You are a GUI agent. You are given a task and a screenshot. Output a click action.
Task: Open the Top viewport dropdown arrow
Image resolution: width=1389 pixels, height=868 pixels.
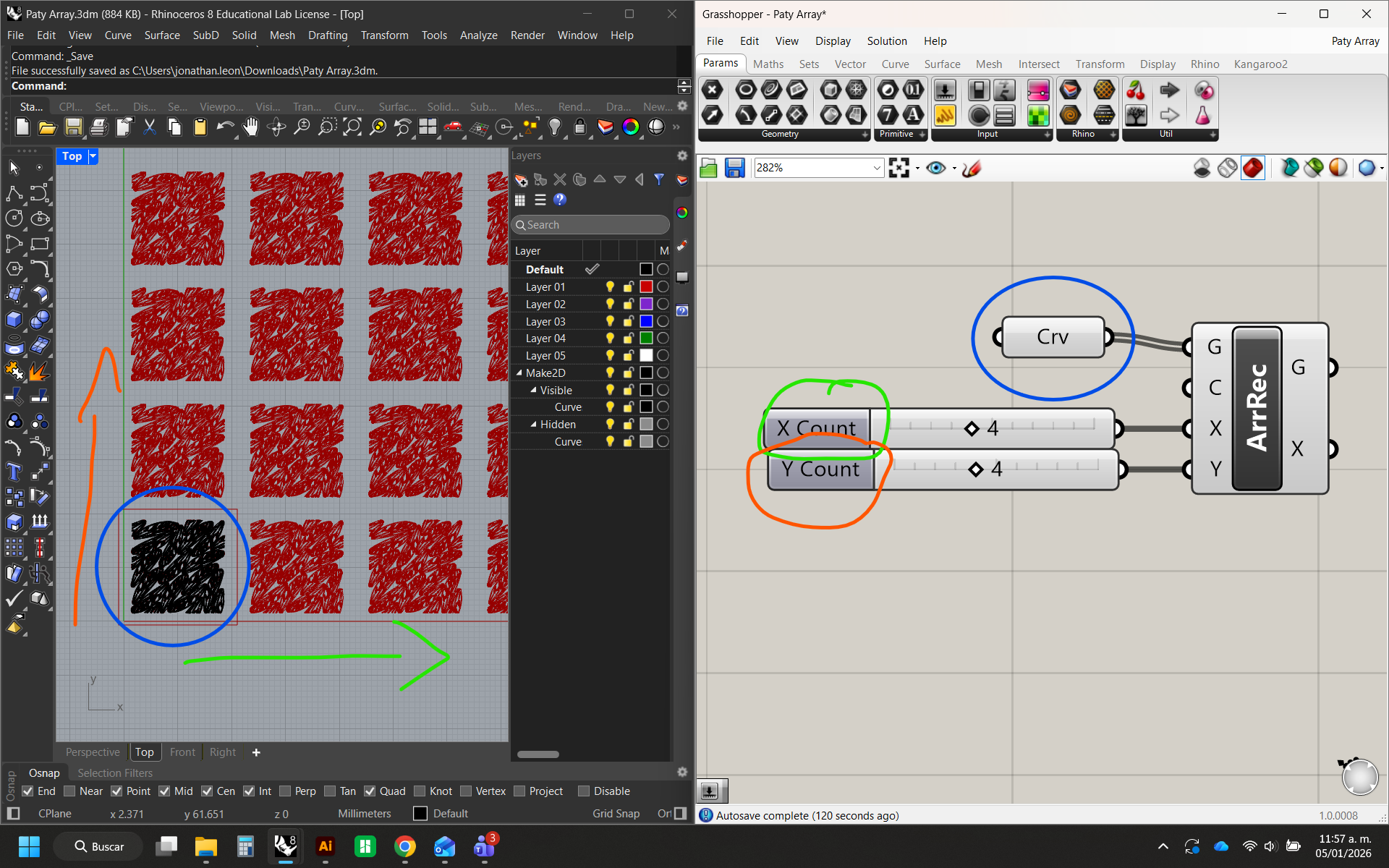[93, 156]
